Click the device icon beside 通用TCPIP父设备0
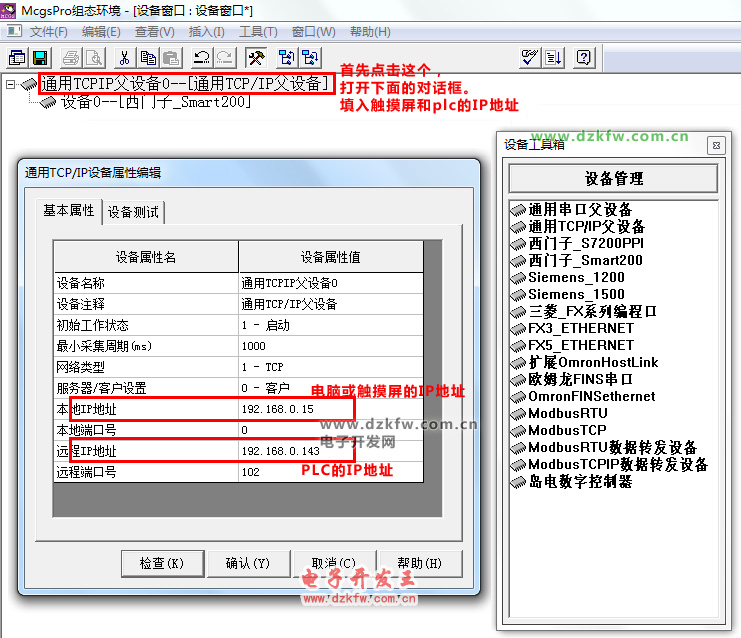 click(x=29, y=84)
